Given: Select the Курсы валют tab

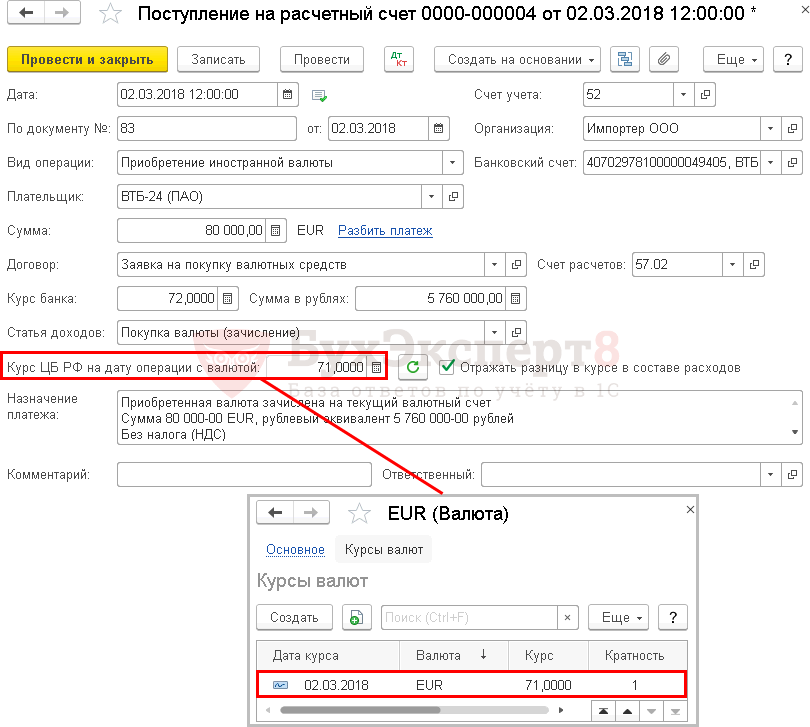Looking at the screenshot, I should 384,549.
